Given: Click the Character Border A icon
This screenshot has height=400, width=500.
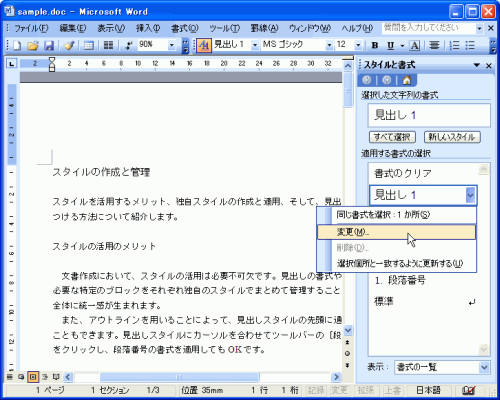Looking at the screenshot, I should pos(414,45).
